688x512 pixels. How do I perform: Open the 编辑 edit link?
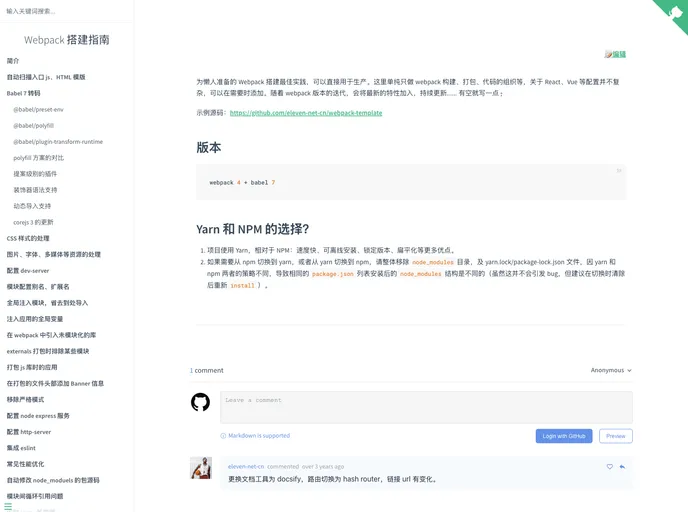(619, 54)
